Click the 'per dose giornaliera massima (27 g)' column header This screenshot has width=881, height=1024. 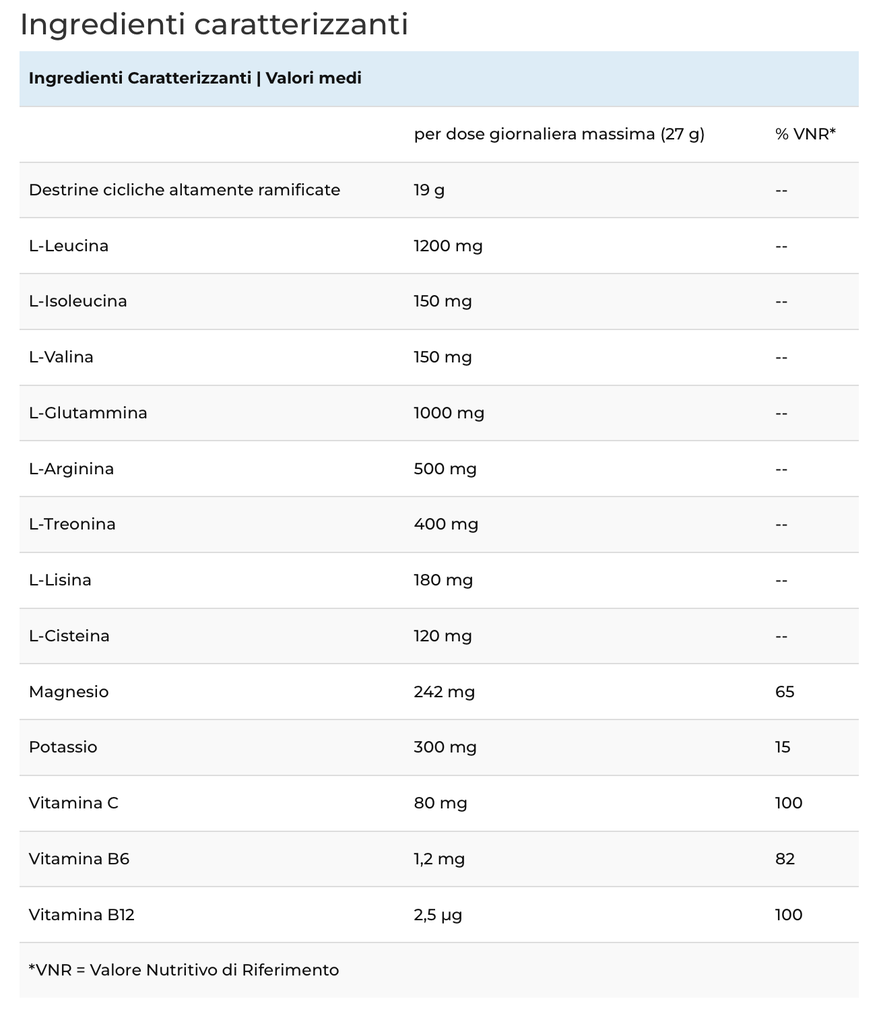pyautogui.click(x=559, y=135)
